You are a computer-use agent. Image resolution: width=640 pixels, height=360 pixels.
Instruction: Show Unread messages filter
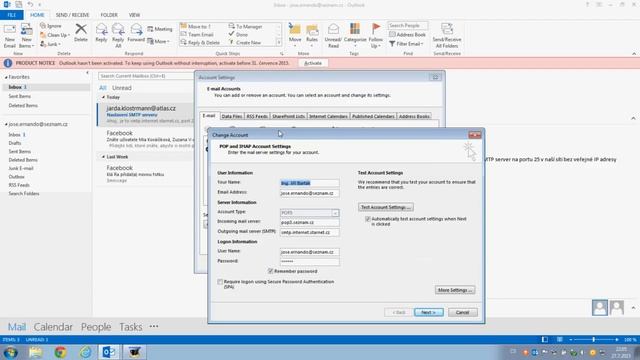122,88
